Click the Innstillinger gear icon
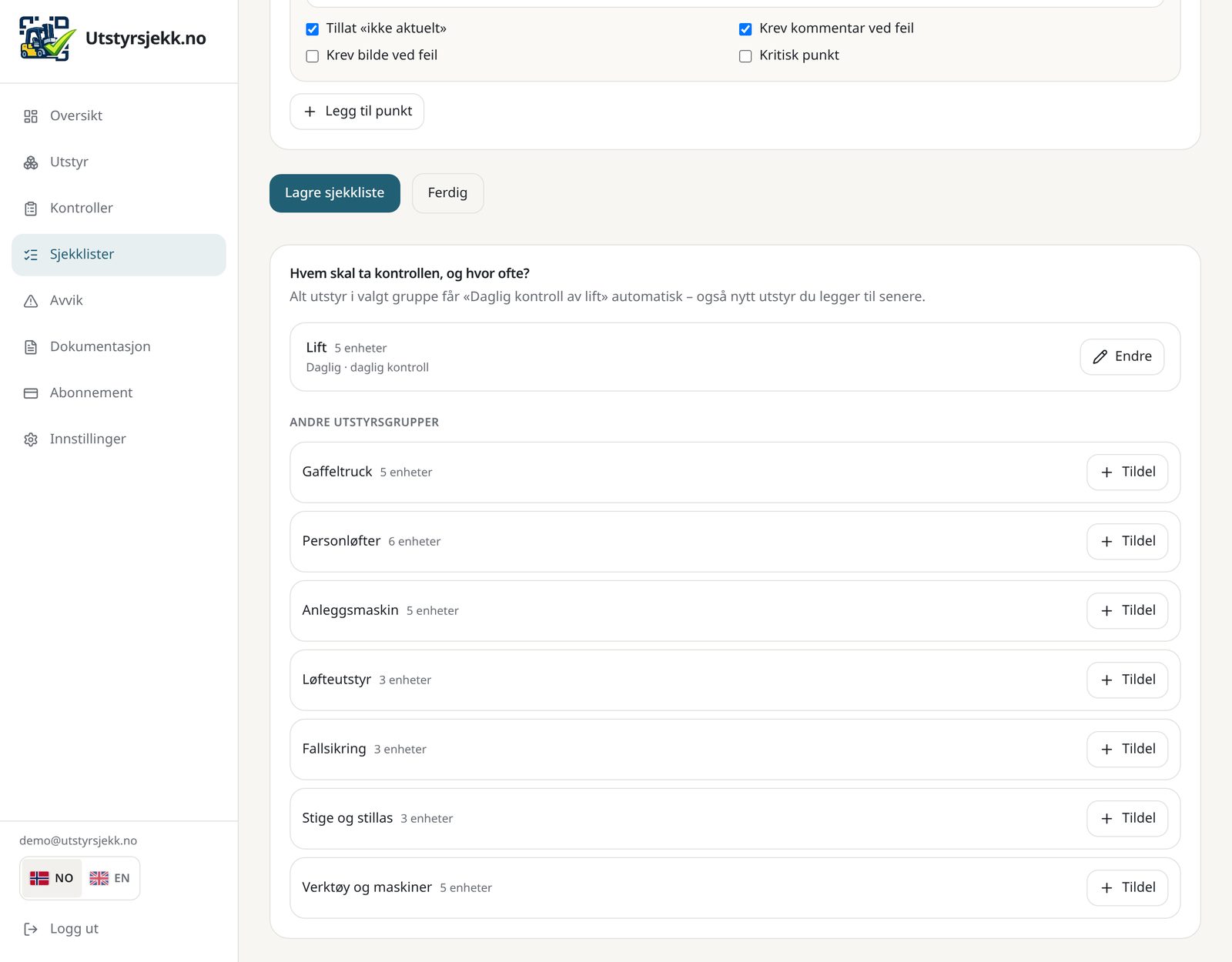Screen dimensions: 1232x962 (31, 439)
